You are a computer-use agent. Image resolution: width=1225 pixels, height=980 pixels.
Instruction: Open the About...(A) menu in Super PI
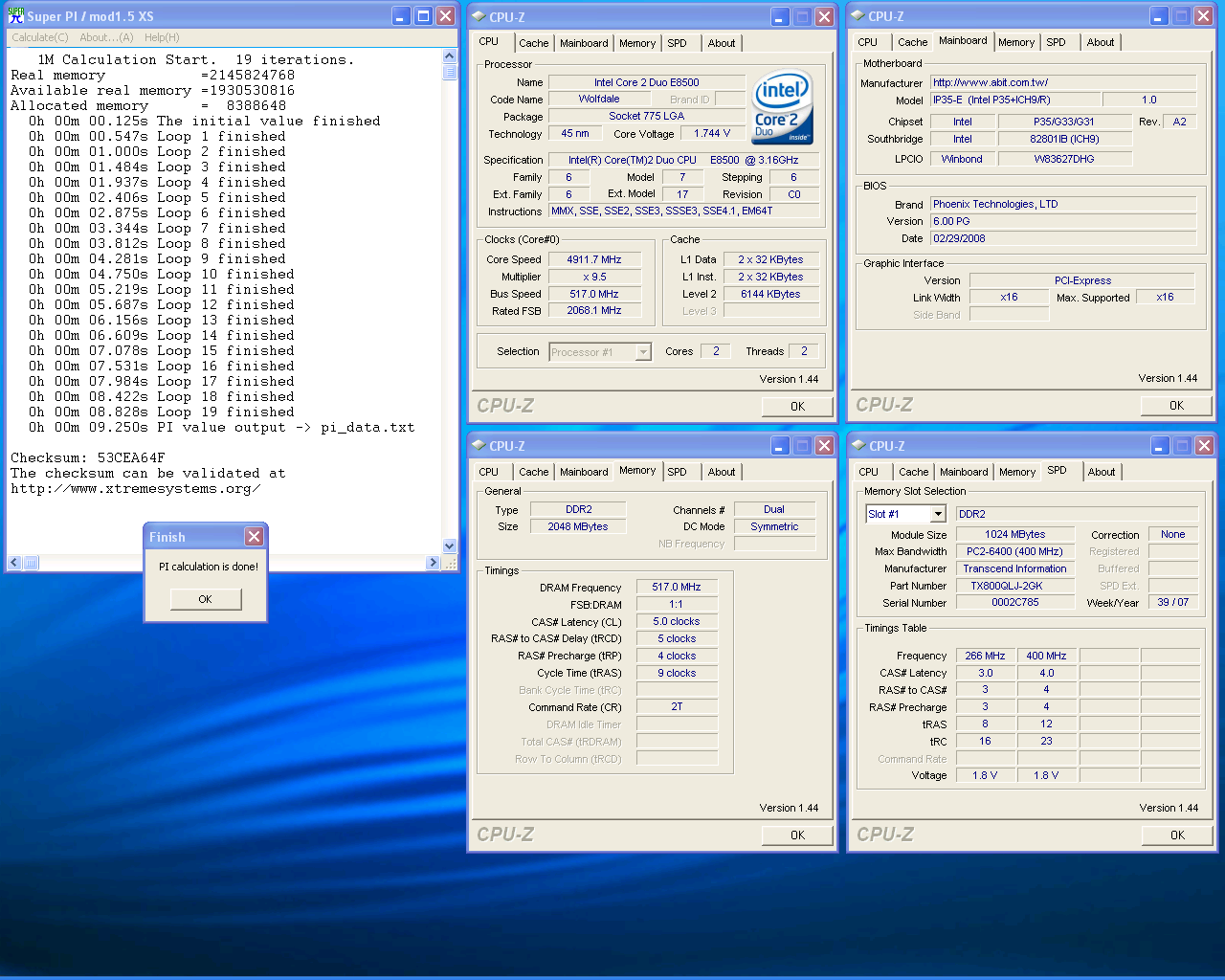[106, 37]
